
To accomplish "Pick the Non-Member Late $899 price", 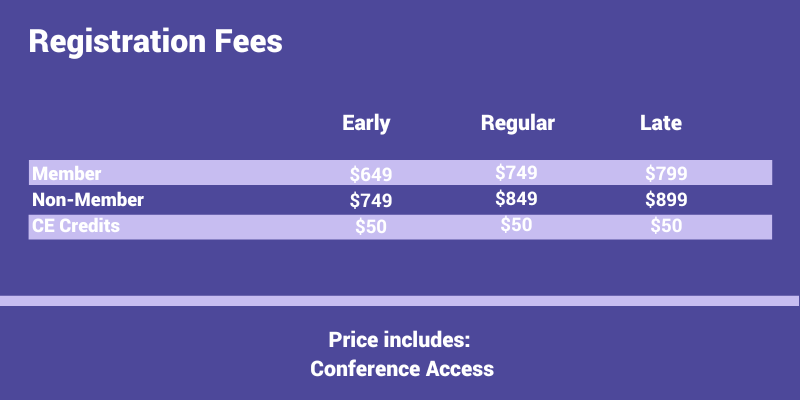I will [666, 201].
